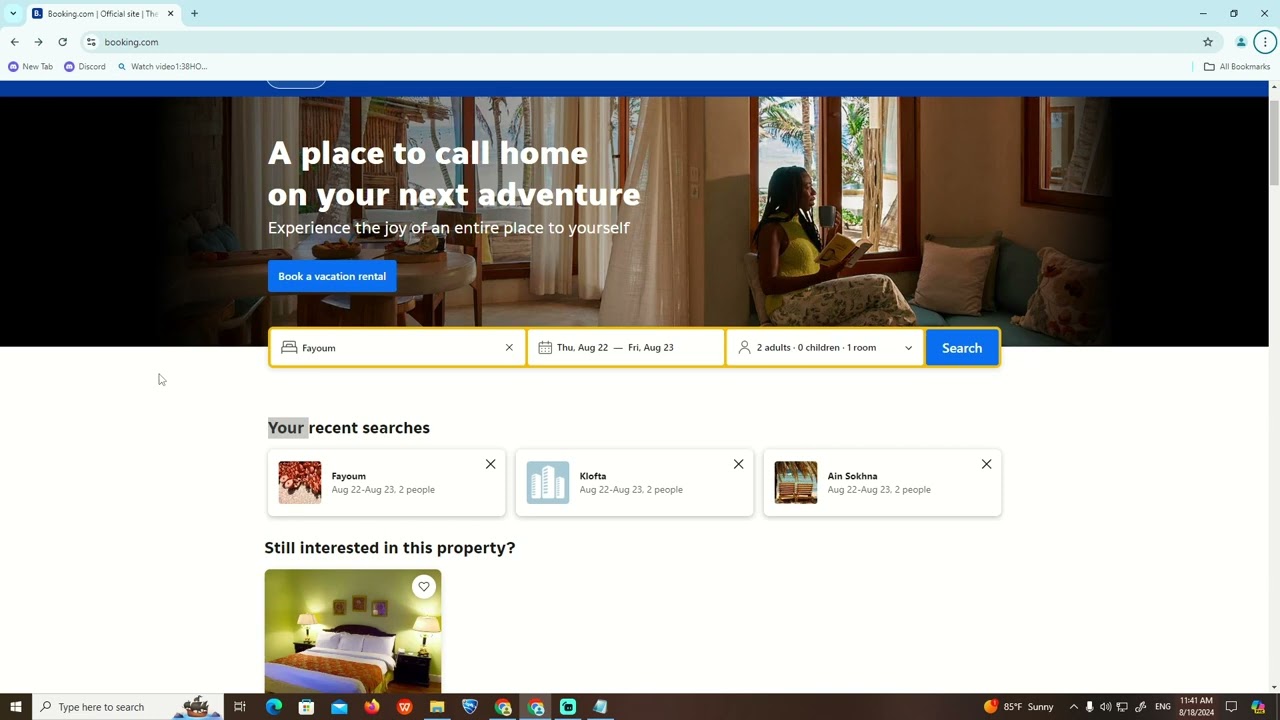Screen dimensions: 1280x720
Task: Reload the Booking.com page
Action: click(x=62, y=42)
